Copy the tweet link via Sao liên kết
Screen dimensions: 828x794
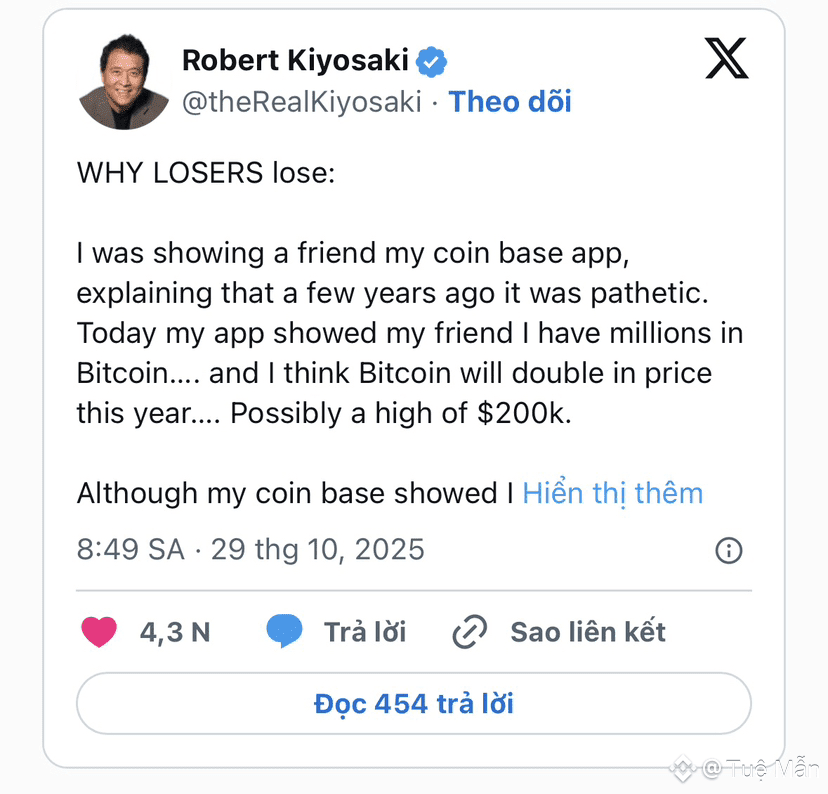pos(588,632)
